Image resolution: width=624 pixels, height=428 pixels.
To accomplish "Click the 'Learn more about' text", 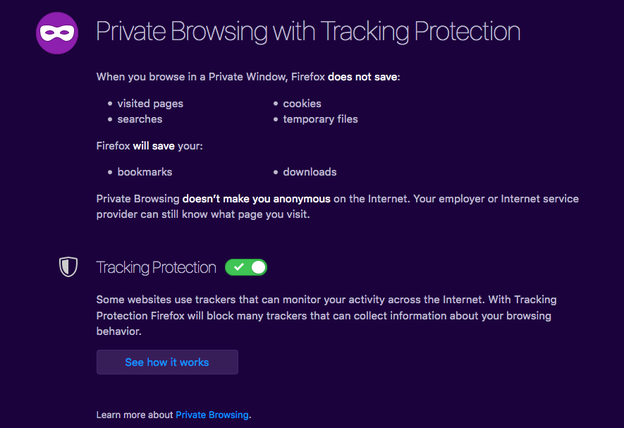I will point(135,415).
